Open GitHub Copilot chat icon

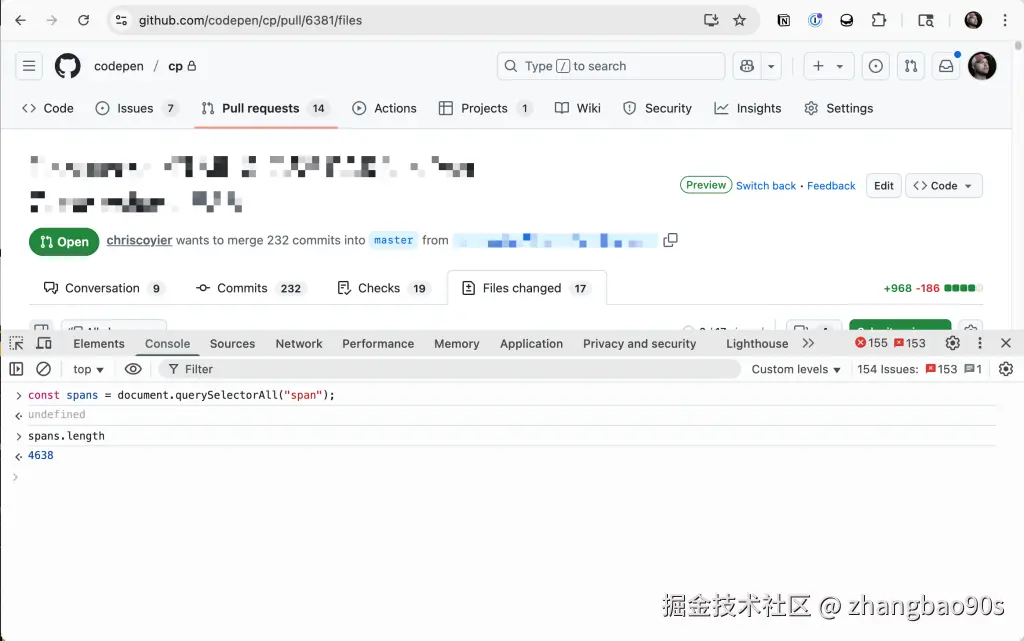click(x=747, y=66)
